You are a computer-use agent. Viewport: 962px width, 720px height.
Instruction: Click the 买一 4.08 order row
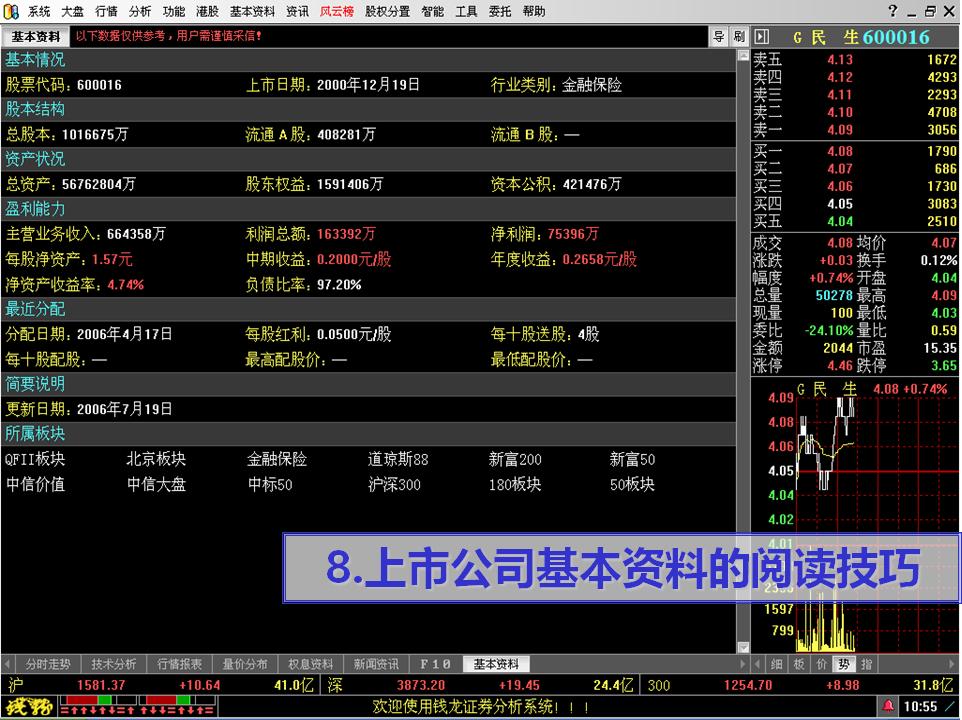[x=855, y=151]
